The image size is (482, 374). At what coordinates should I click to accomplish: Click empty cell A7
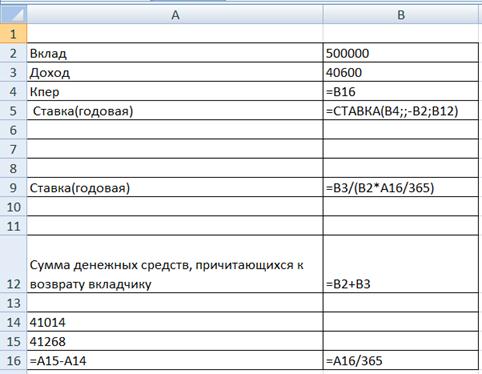tap(175, 149)
